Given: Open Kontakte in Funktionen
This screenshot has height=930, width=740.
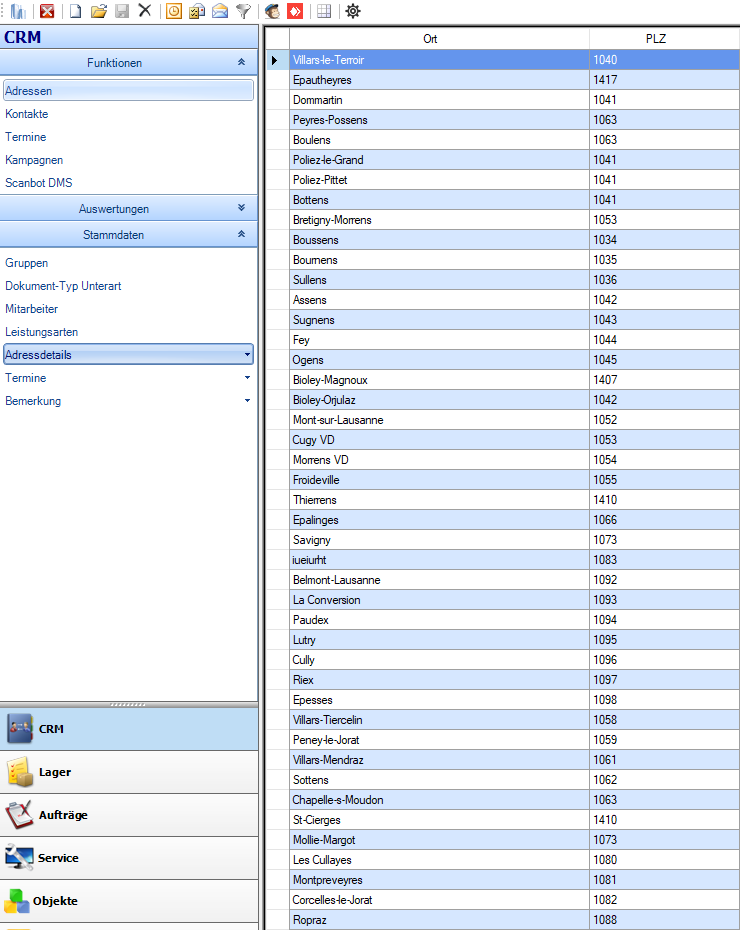Looking at the screenshot, I should click(27, 114).
